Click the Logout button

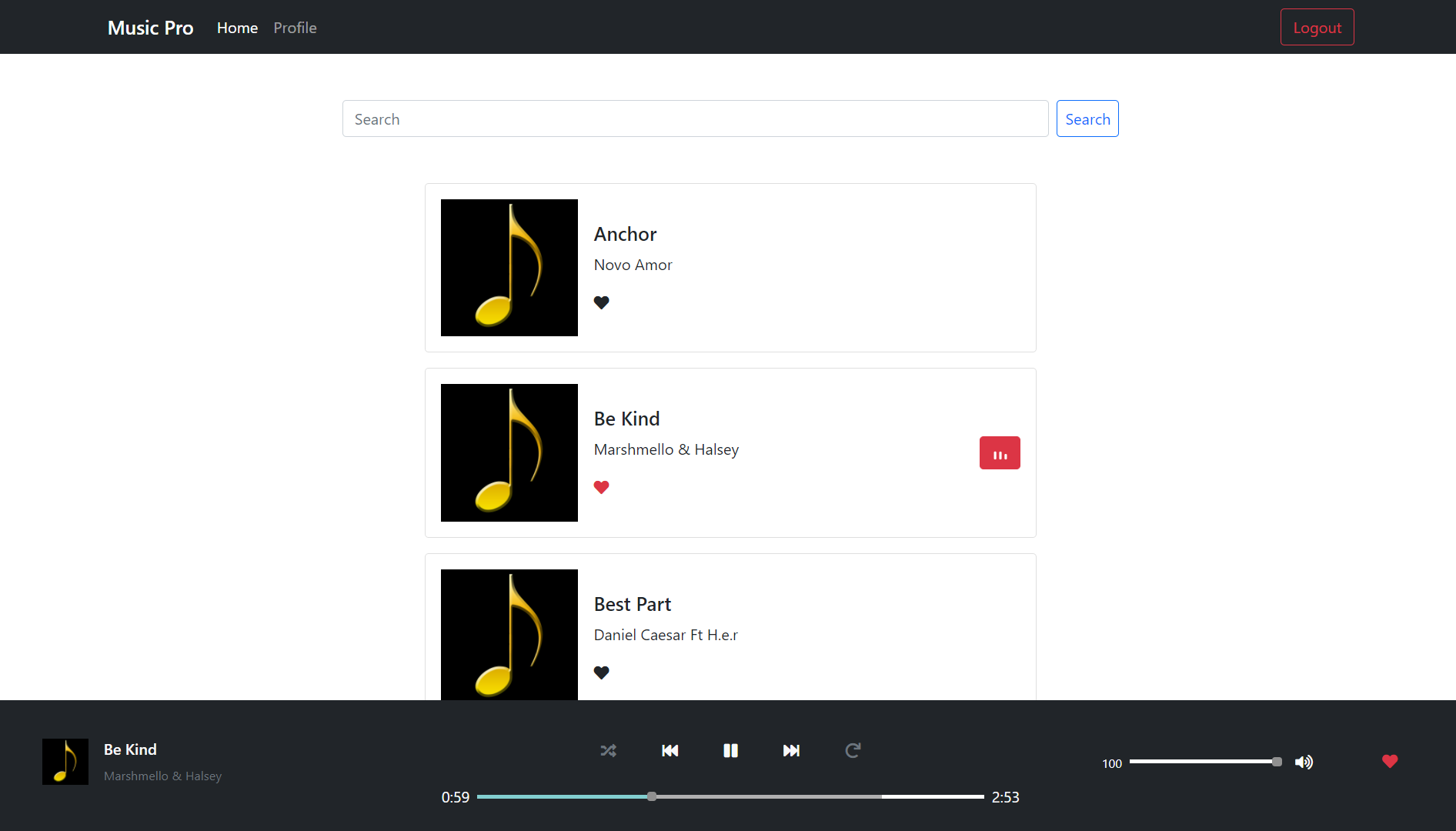1316,27
